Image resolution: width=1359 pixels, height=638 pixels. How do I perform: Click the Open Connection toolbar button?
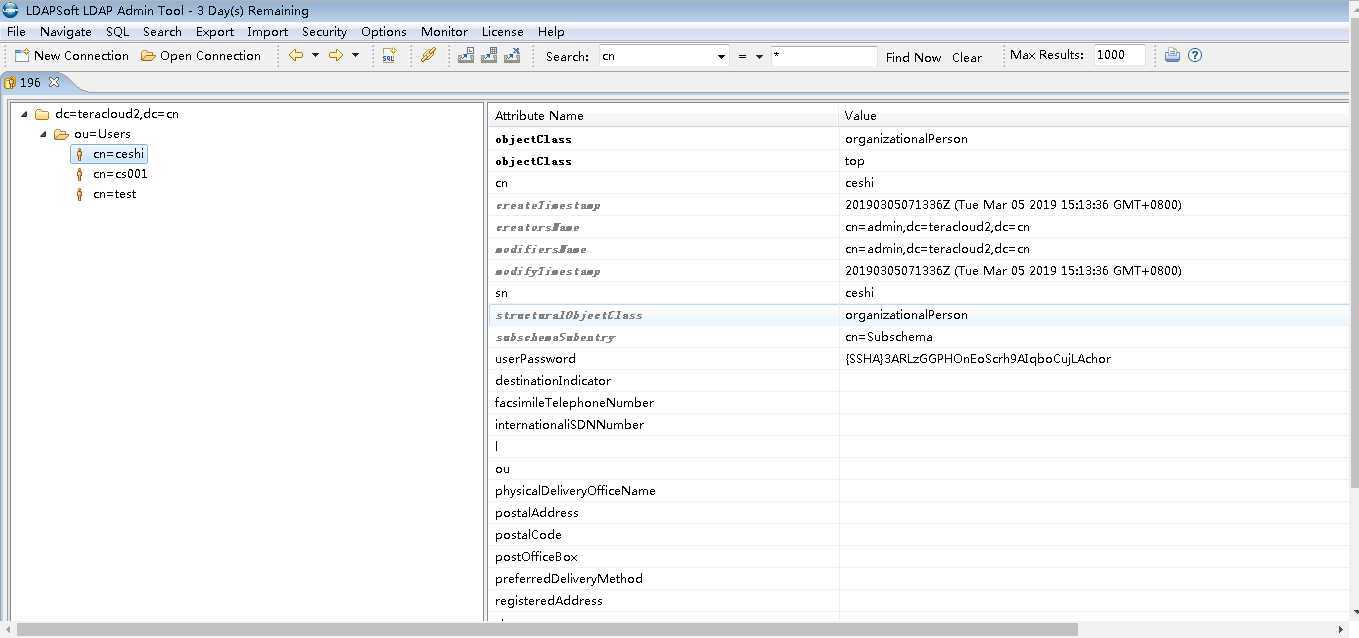(201, 56)
